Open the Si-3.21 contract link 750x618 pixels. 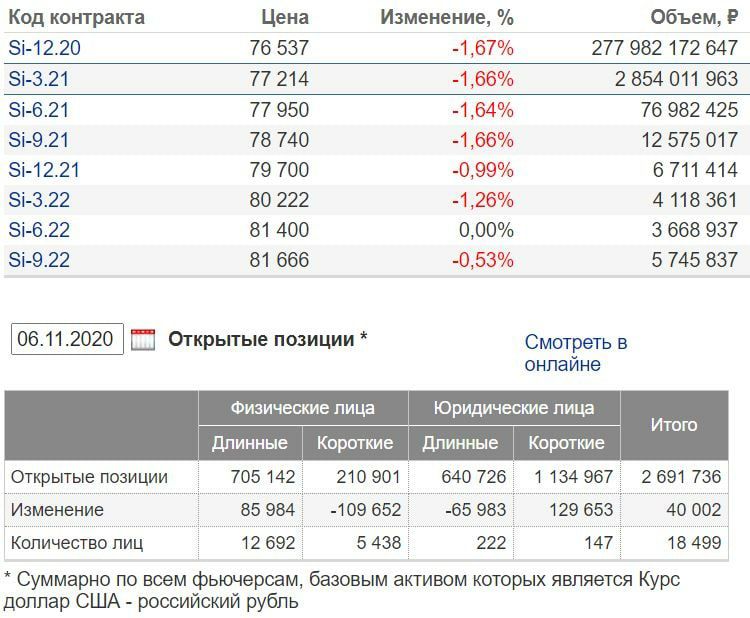tap(39, 79)
